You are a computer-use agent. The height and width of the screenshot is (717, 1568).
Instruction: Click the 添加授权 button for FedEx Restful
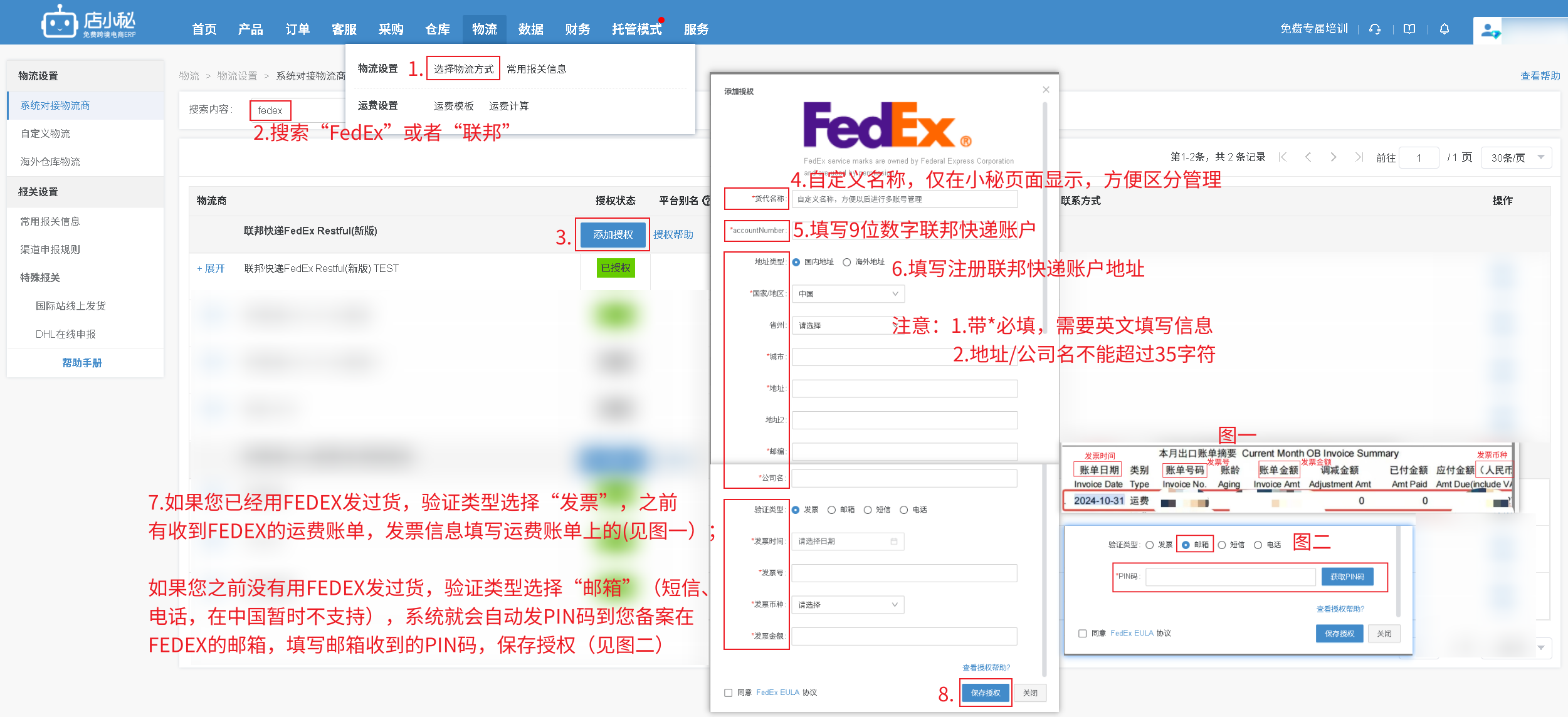(x=613, y=234)
